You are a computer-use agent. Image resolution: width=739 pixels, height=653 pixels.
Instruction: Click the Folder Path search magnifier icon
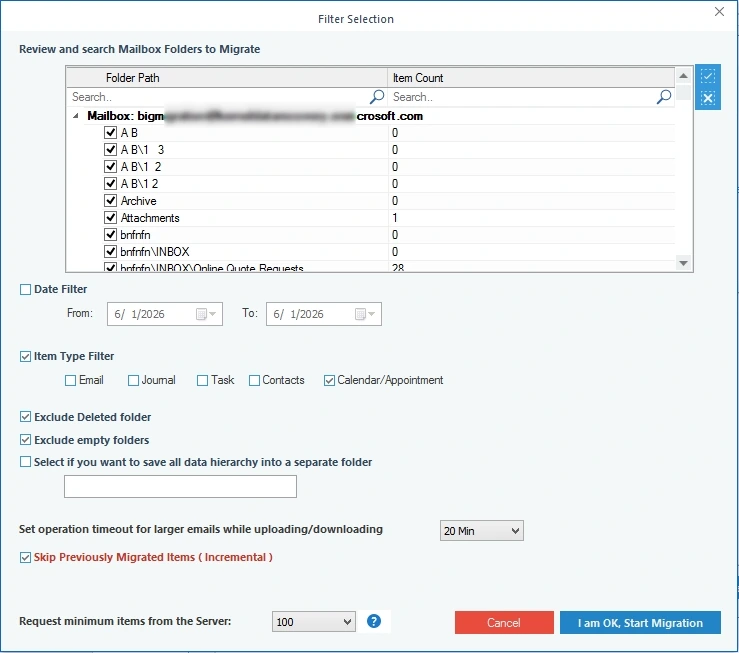[x=377, y=97]
